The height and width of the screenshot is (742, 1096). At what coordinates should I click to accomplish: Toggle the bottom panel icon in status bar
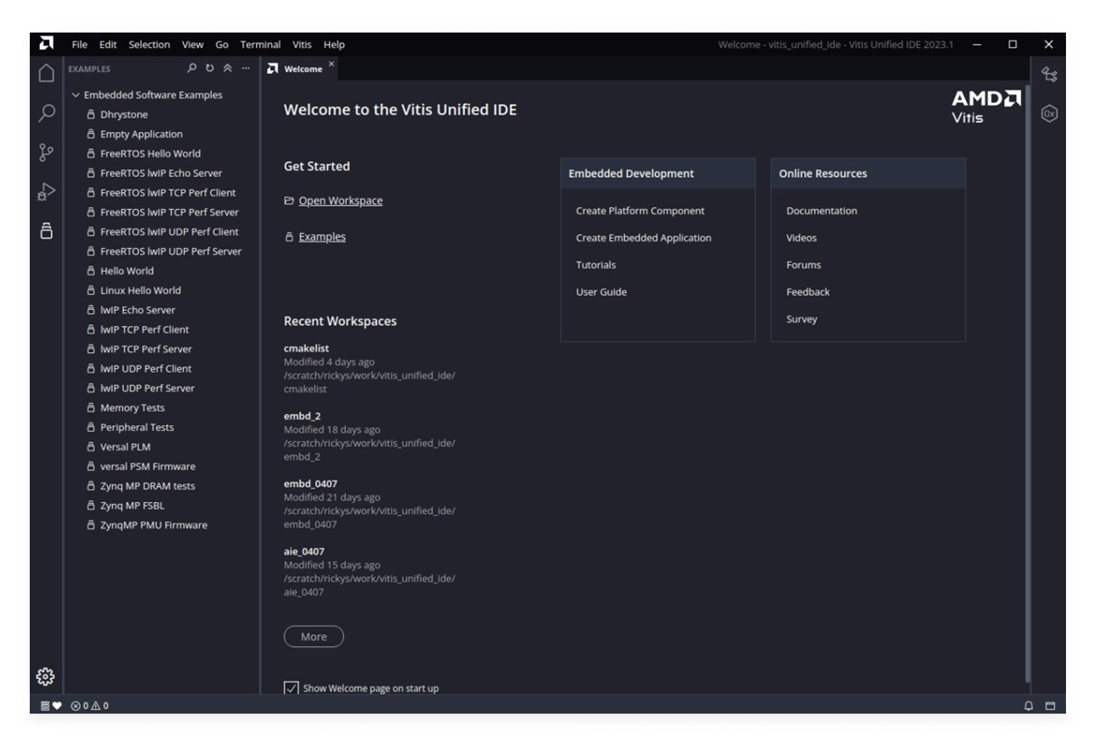[x=1050, y=706]
